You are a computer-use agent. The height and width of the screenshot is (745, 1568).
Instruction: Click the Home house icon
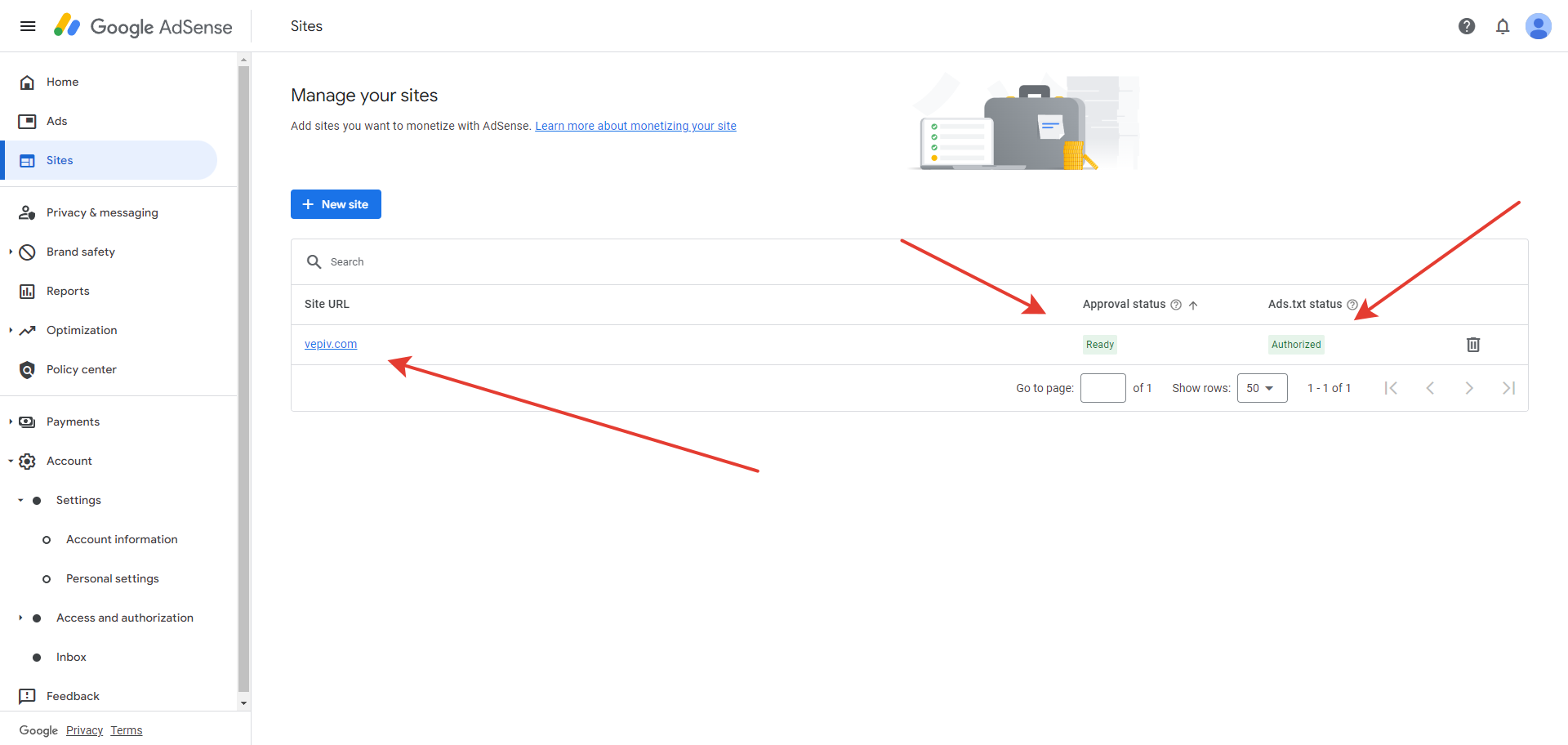(27, 82)
